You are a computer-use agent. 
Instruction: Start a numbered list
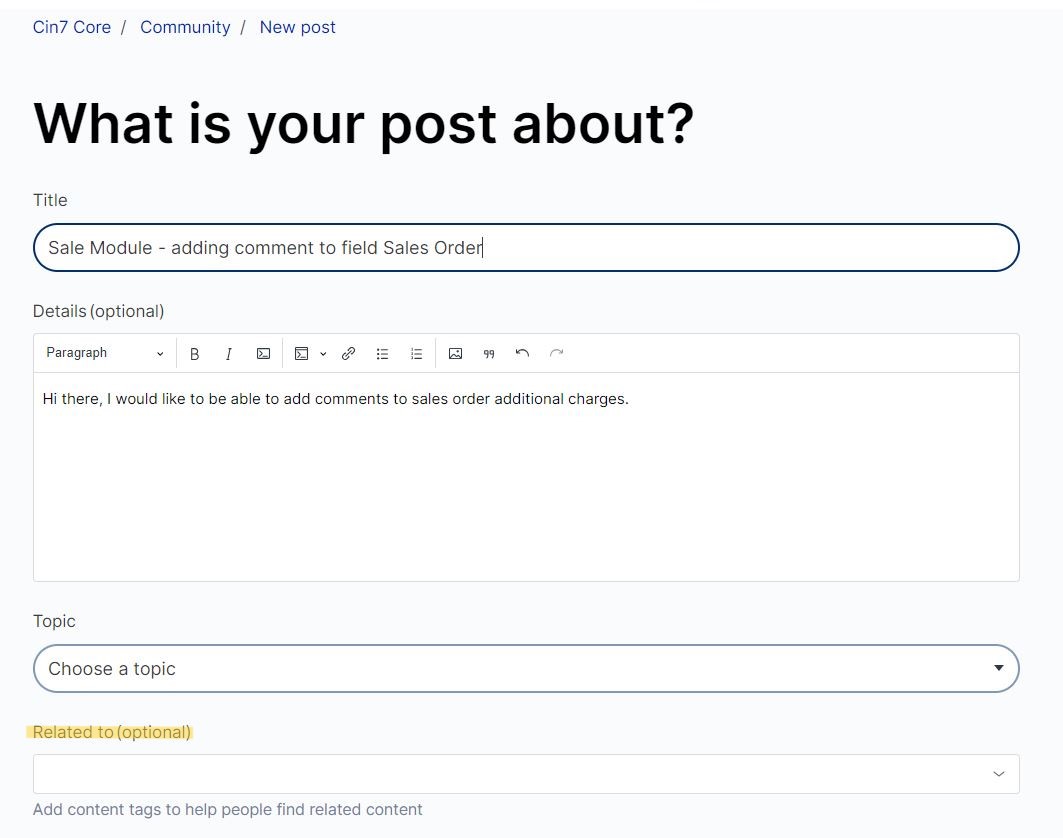(x=416, y=354)
